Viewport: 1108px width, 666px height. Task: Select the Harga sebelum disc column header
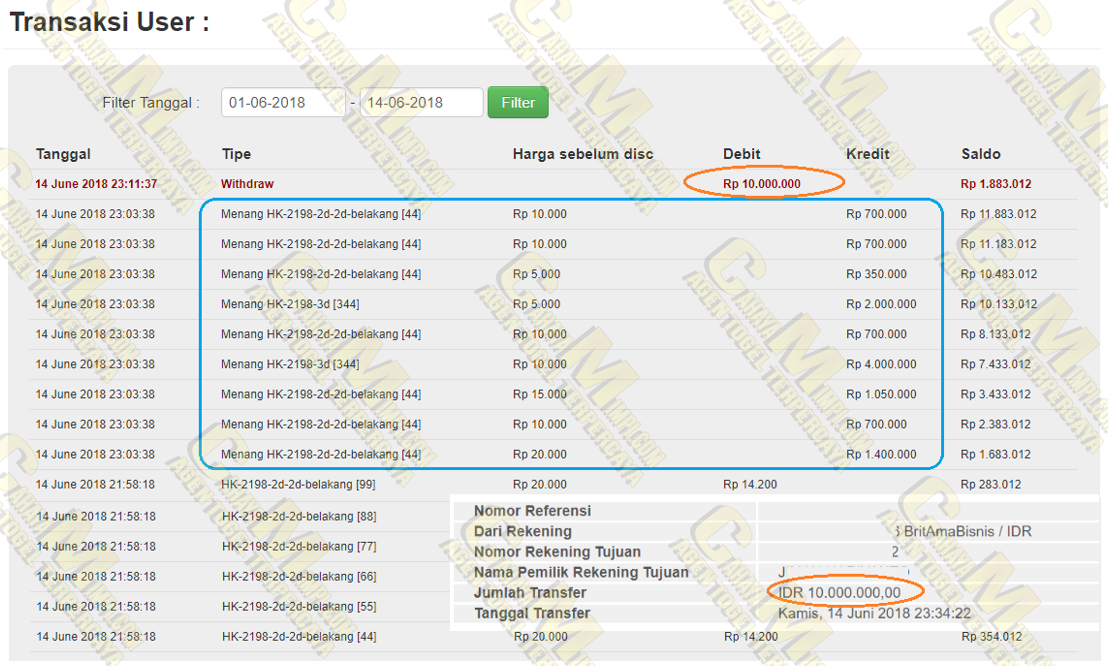(x=582, y=154)
